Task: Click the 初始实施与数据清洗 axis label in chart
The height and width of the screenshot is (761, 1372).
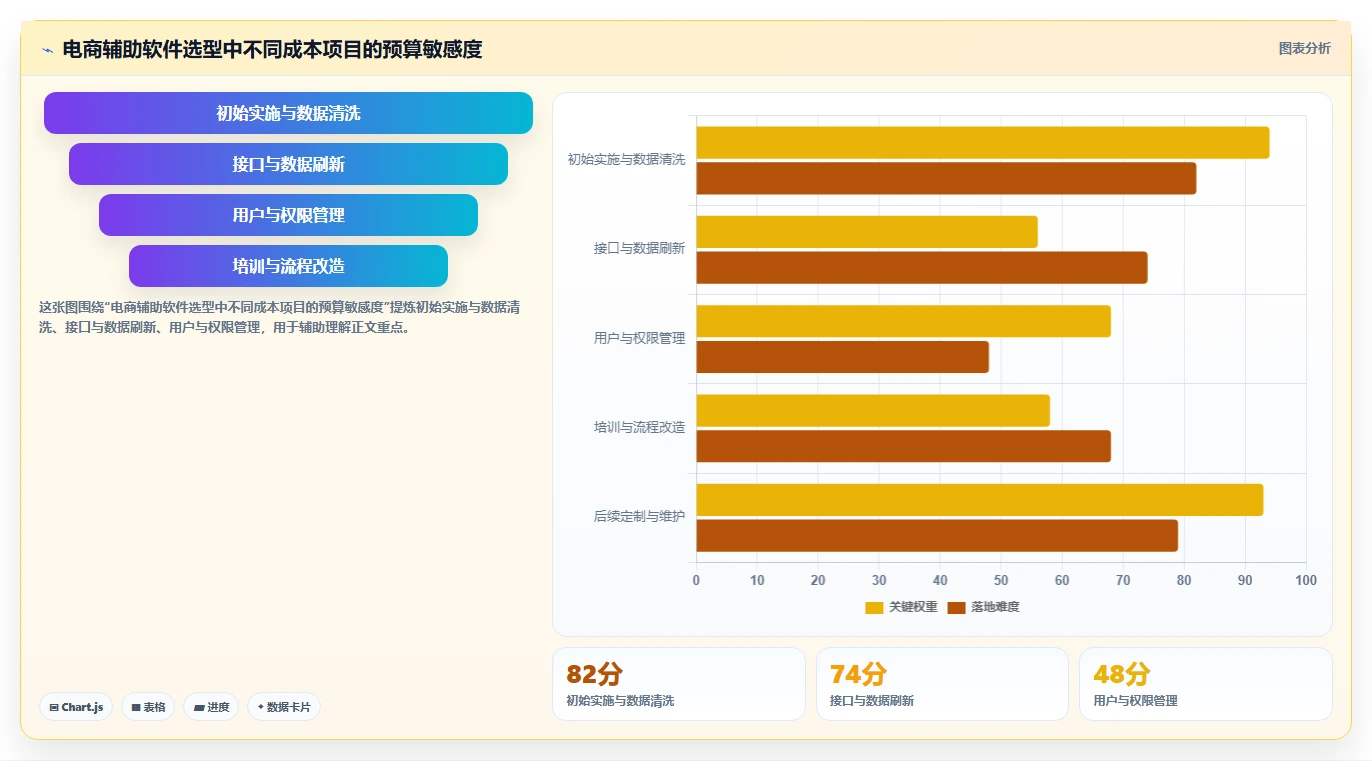Action: (626, 160)
